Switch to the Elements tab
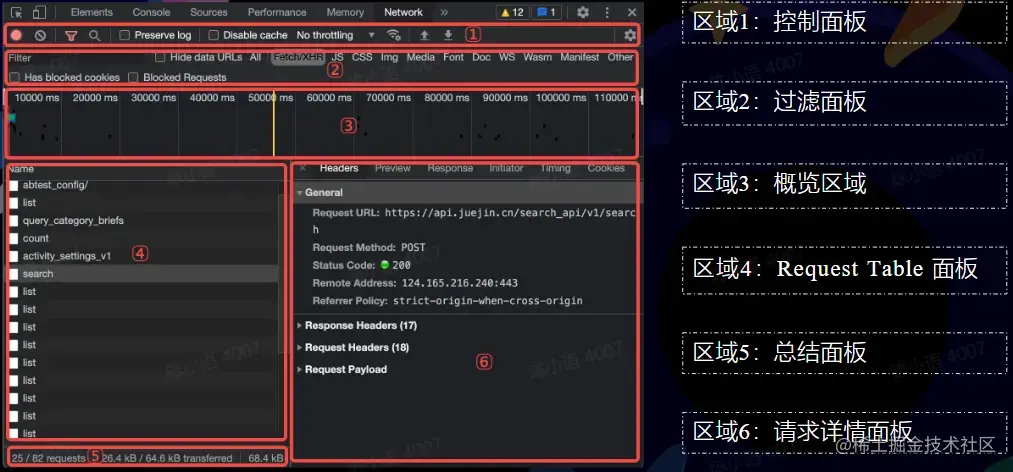 [x=92, y=12]
